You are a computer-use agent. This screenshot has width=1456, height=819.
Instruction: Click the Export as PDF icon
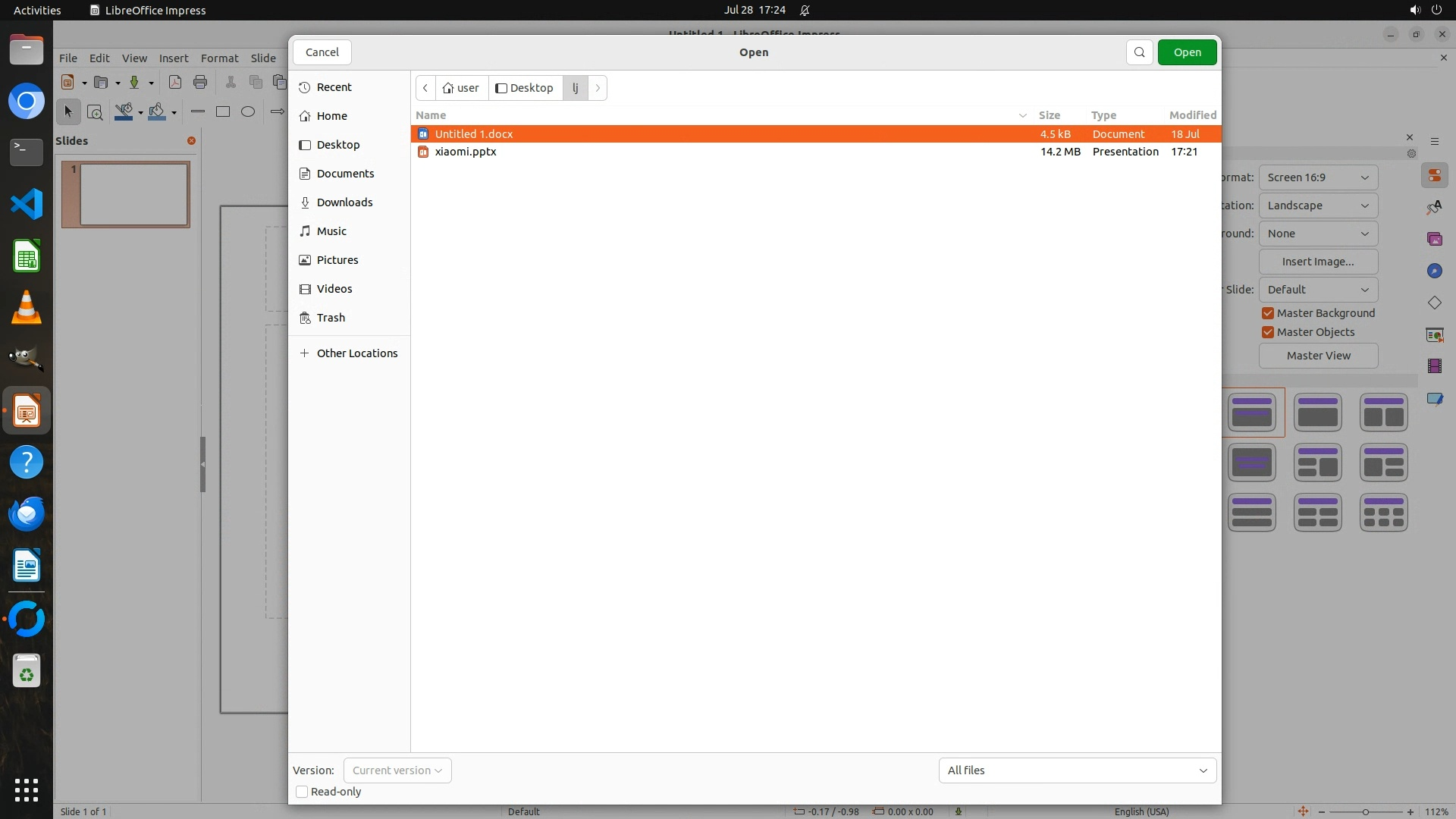pos(175,82)
